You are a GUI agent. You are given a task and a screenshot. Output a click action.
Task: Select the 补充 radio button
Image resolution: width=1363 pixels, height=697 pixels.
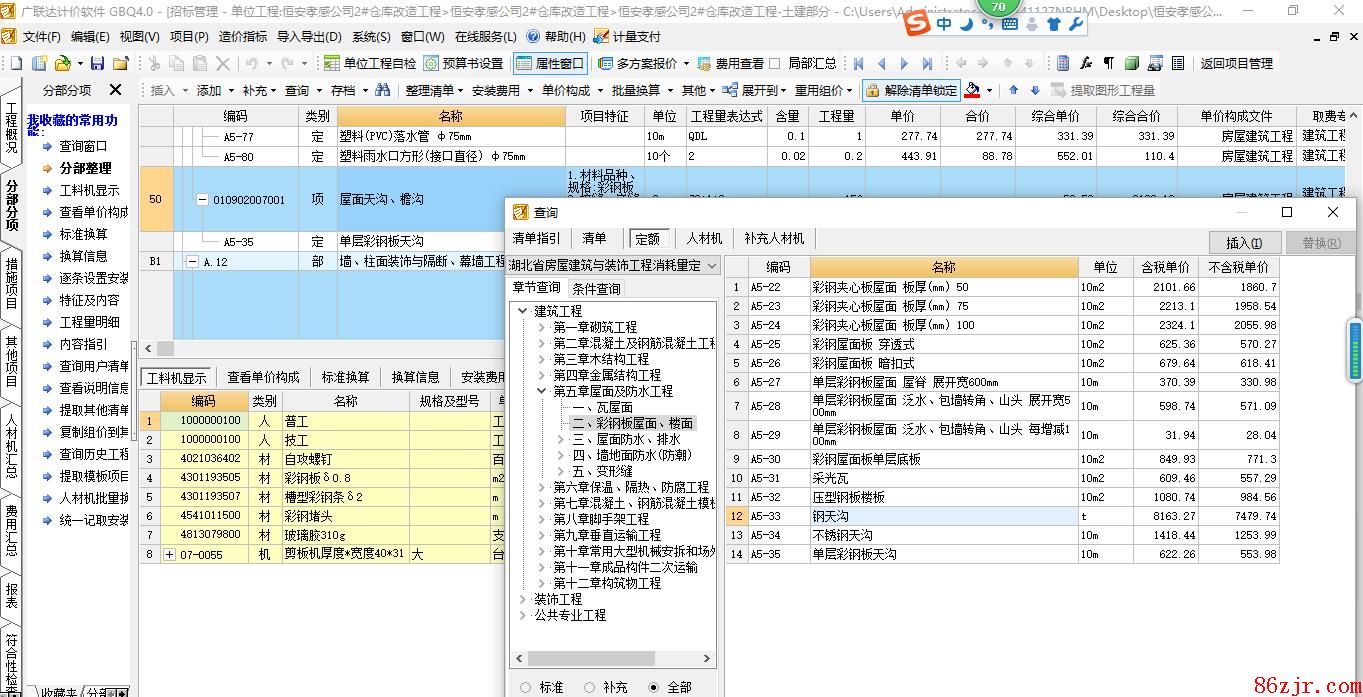click(x=590, y=687)
